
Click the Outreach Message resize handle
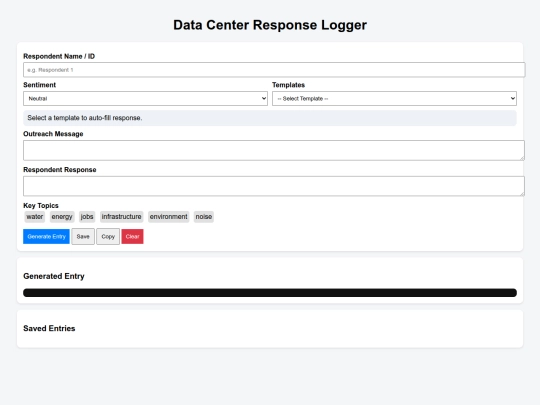[522, 158]
